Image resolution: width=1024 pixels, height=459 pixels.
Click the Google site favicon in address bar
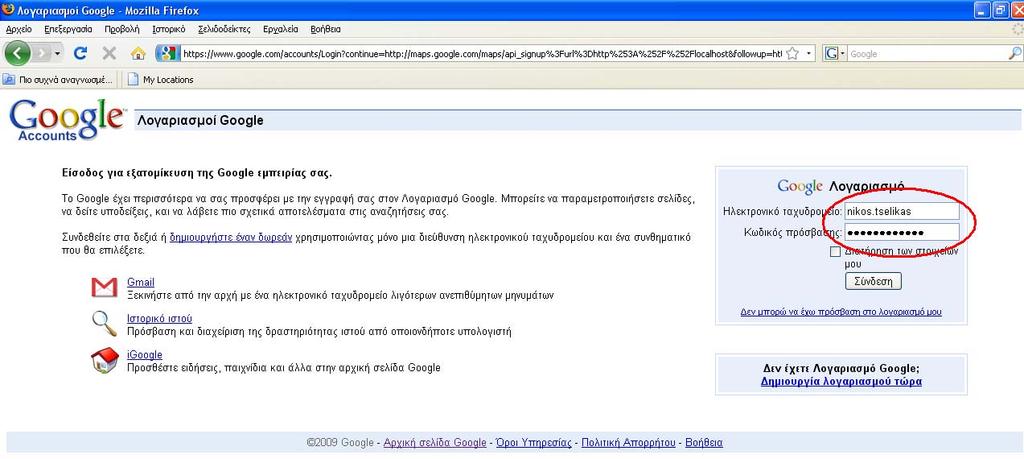[x=168, y=54]
